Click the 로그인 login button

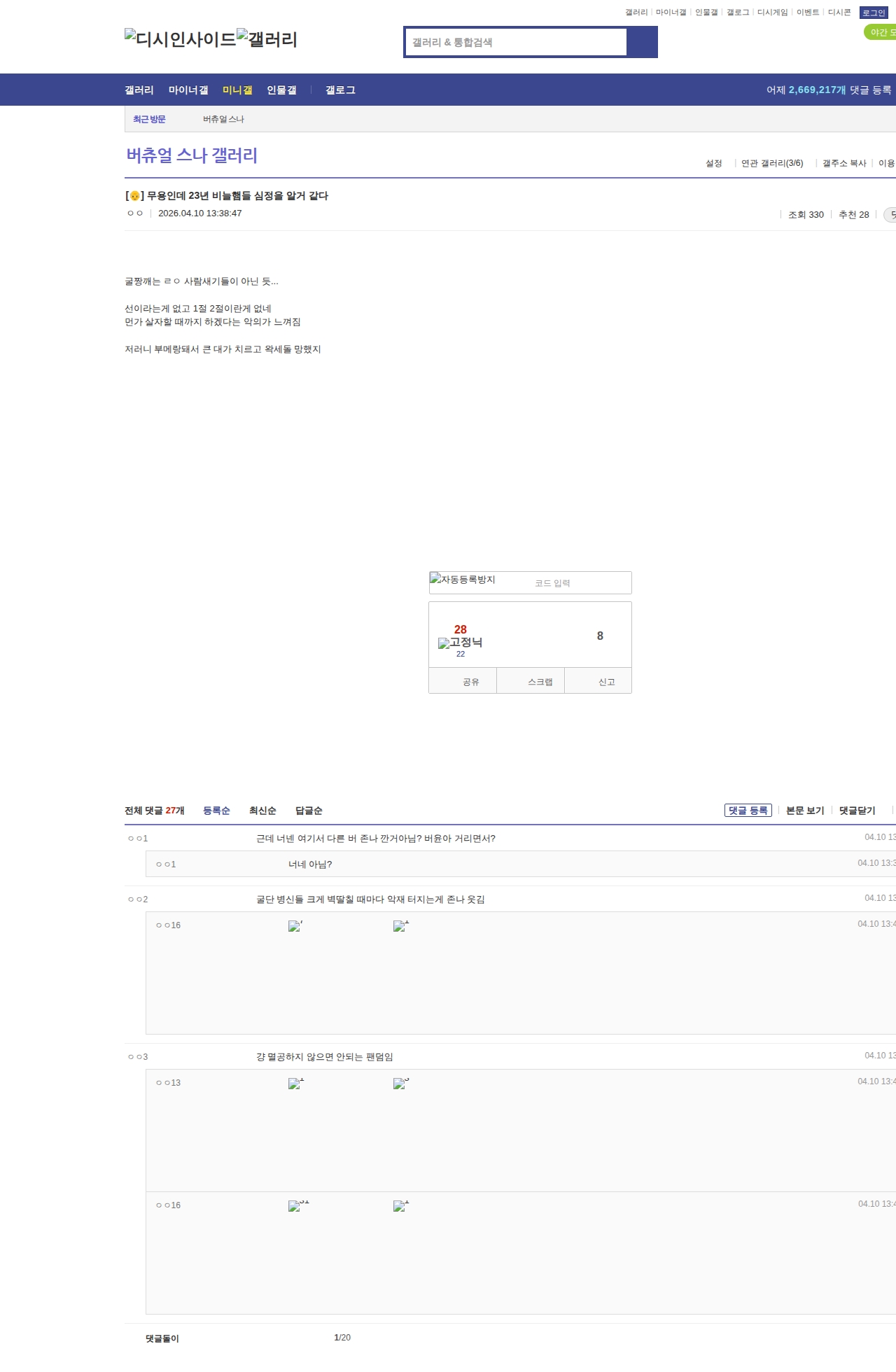[x=874, y=13]
